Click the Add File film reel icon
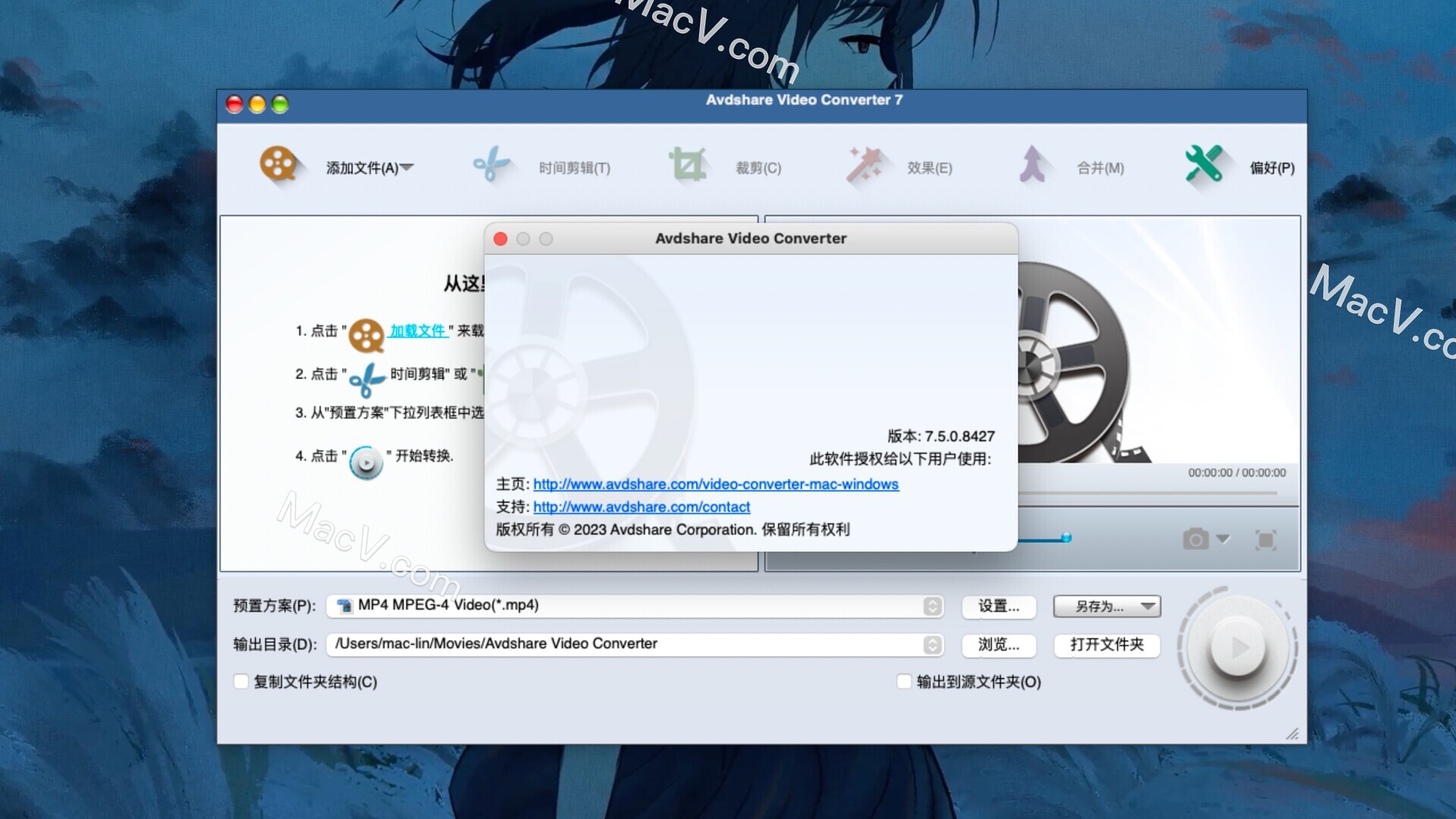Screen dimensions: 1456x819 278,164
